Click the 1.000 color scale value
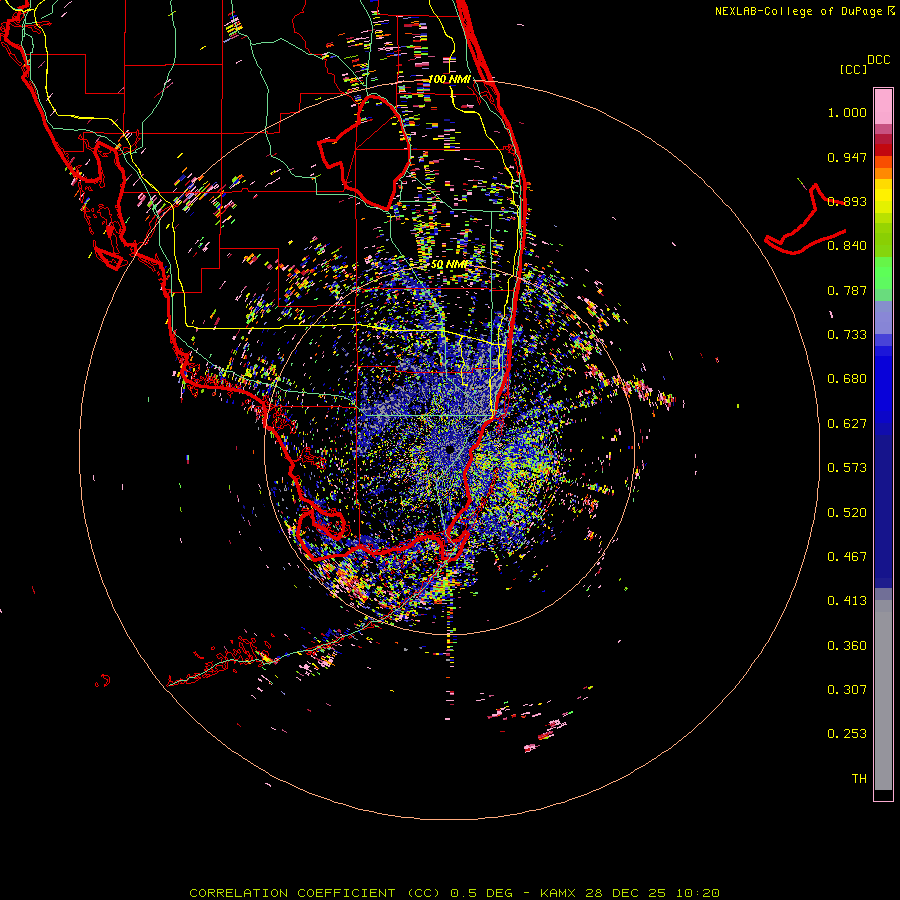The image size is (900, 900). coord(847,112)
